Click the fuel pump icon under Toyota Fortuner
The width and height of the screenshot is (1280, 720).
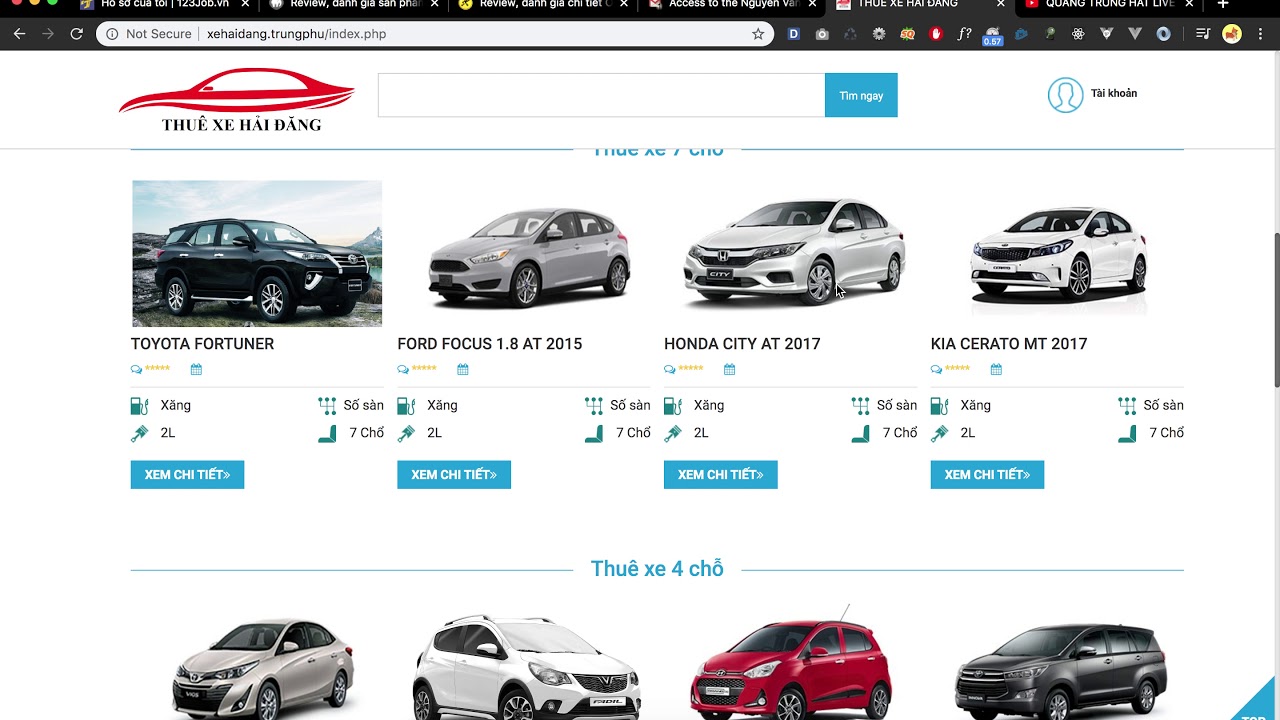coord(139,405)
